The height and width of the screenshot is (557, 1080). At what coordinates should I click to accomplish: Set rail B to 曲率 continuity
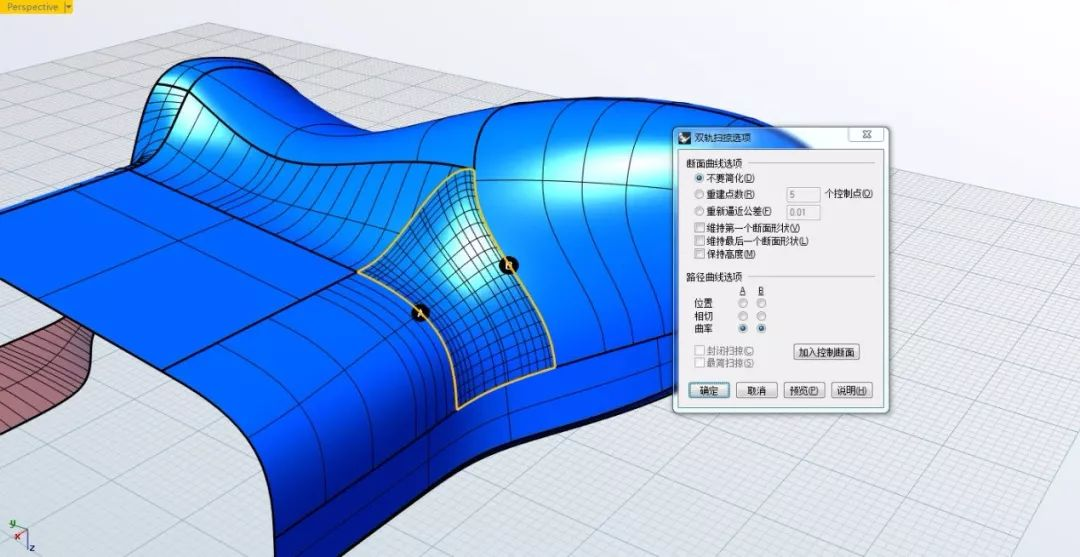pos(761,329)
